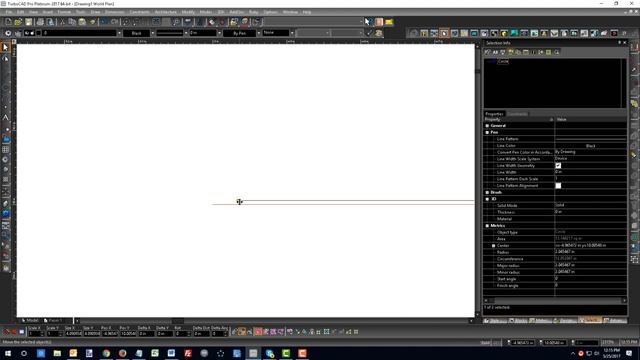Click the Copy icon in the toolbar
640x360 pixels.
(x=72, y=22)
